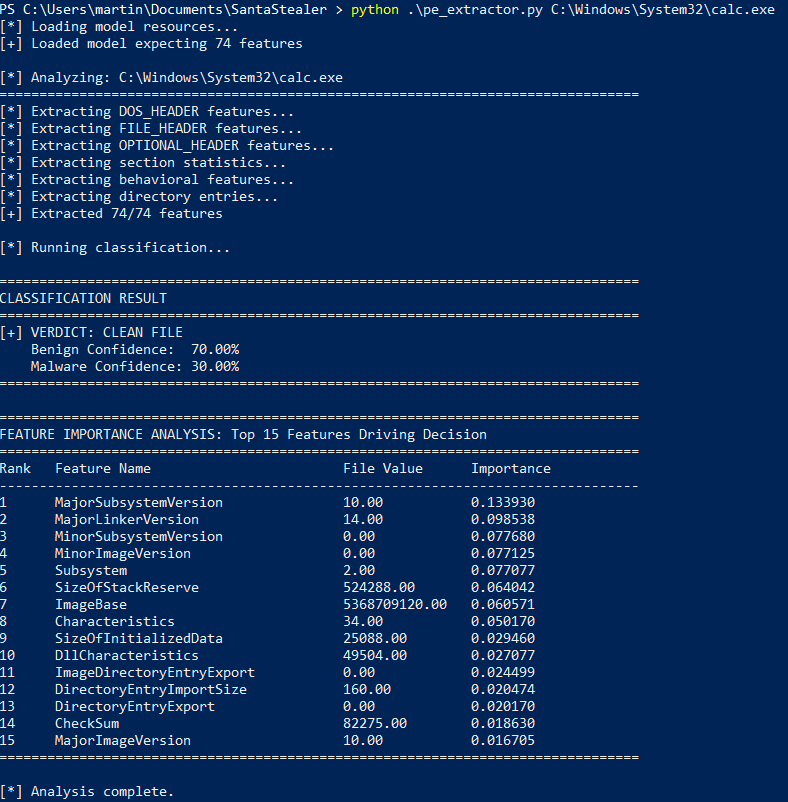Screen dimensions: 788x802
Task: Click 'DirectoryEntryImportSize' feature name
Action: point(151,689)
